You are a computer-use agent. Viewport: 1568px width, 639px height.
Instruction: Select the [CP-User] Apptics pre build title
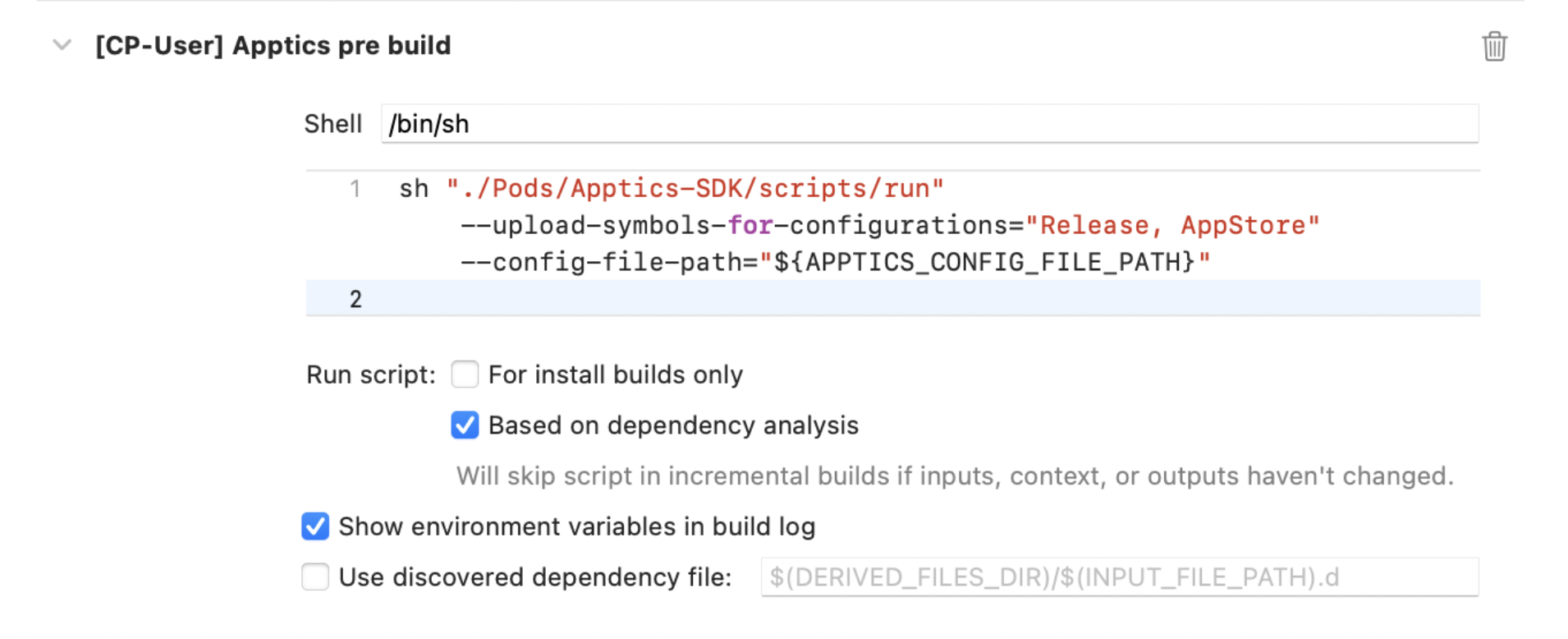[273, 45]
